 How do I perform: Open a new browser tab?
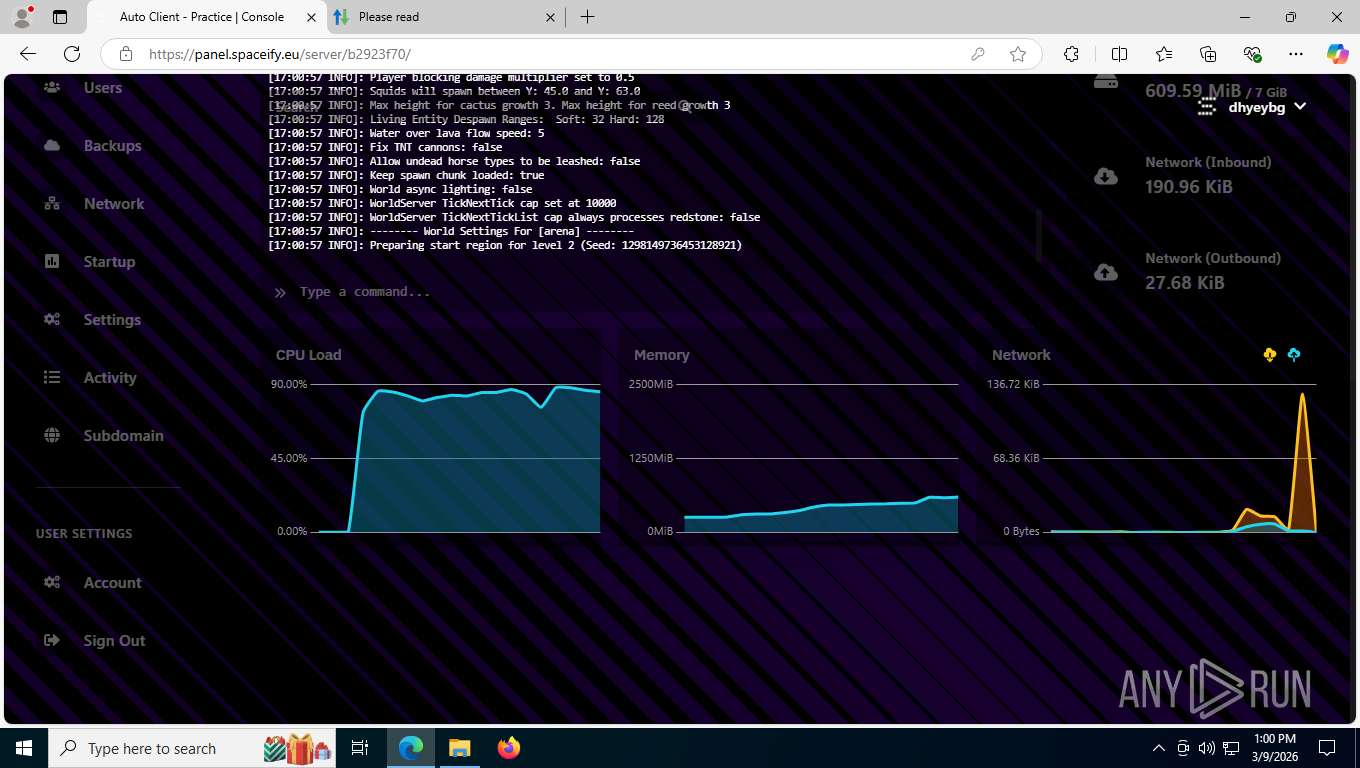587,17
